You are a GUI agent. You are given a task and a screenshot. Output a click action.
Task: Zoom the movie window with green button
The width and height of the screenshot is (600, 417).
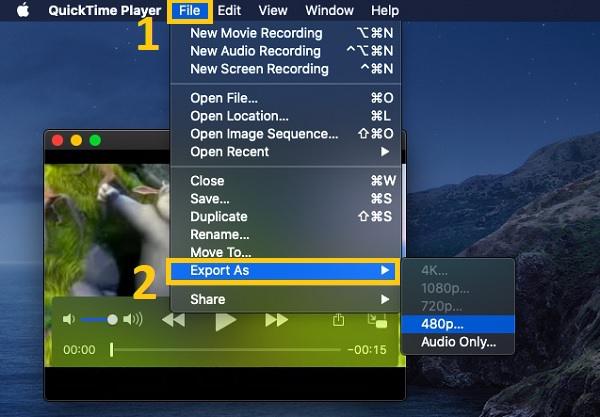pos(95,140)
